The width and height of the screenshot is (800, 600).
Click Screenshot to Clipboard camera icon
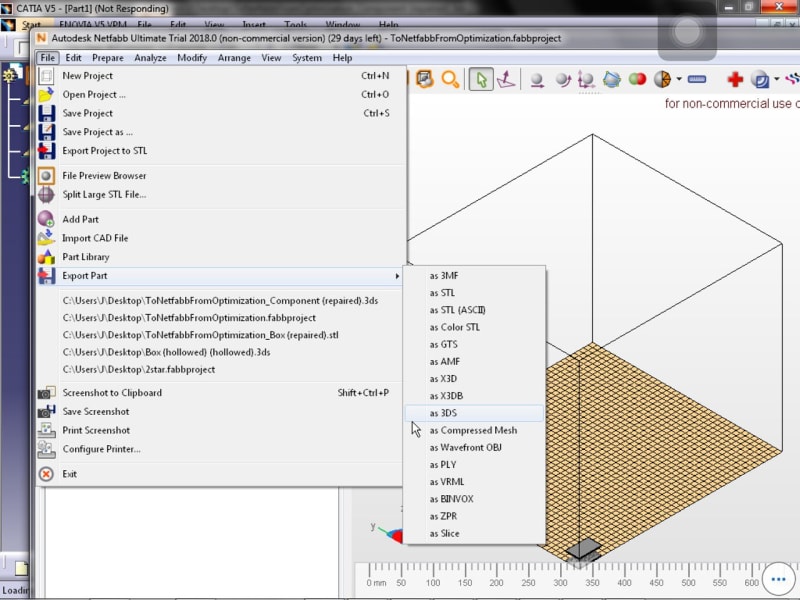[x=46, y=392]
